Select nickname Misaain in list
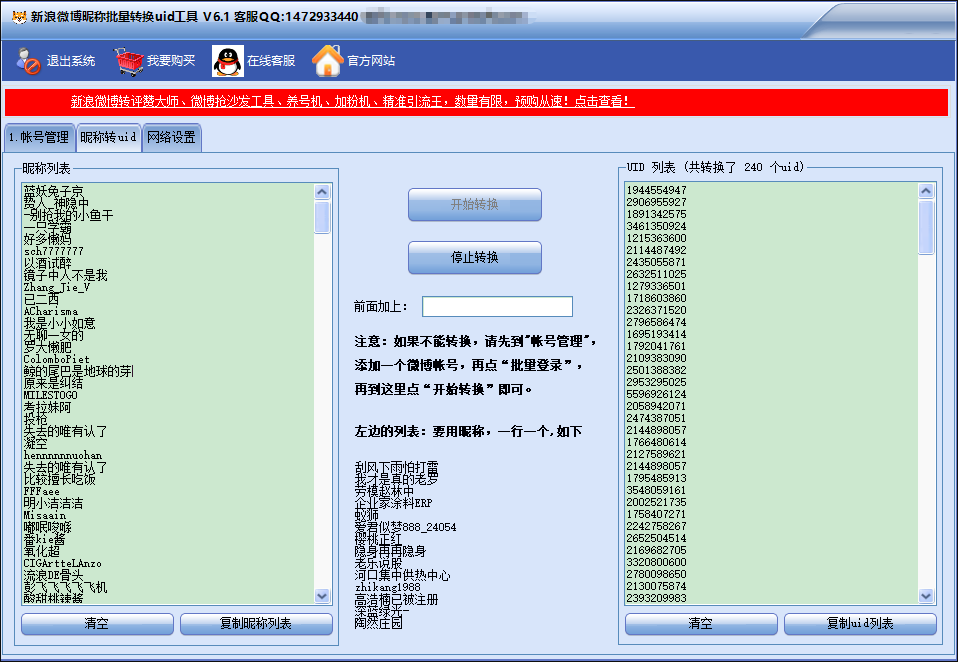Image resolution: width=958 pixels, height=662 pixels. [x=45, y=515]
